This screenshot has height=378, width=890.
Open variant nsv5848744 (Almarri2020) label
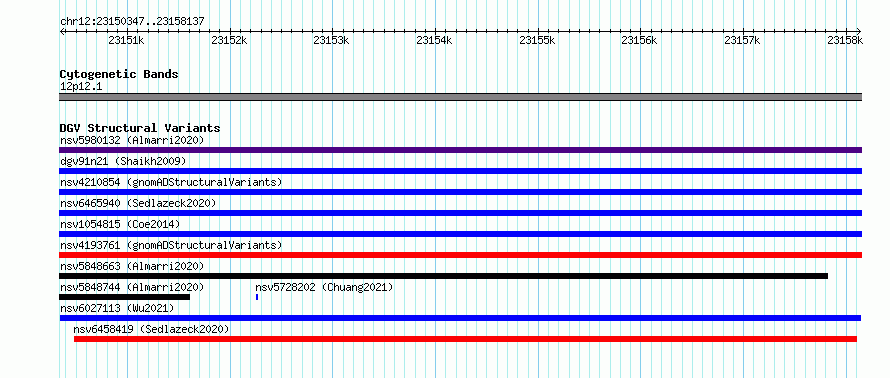coord(132,287)
